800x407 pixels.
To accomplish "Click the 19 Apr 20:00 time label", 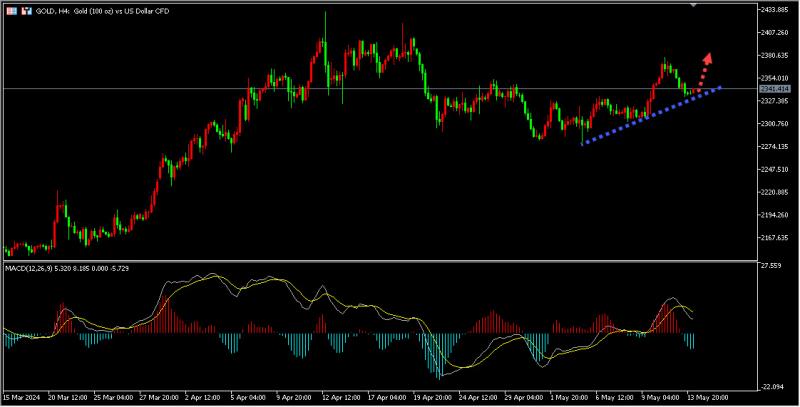I will [431, 397].
